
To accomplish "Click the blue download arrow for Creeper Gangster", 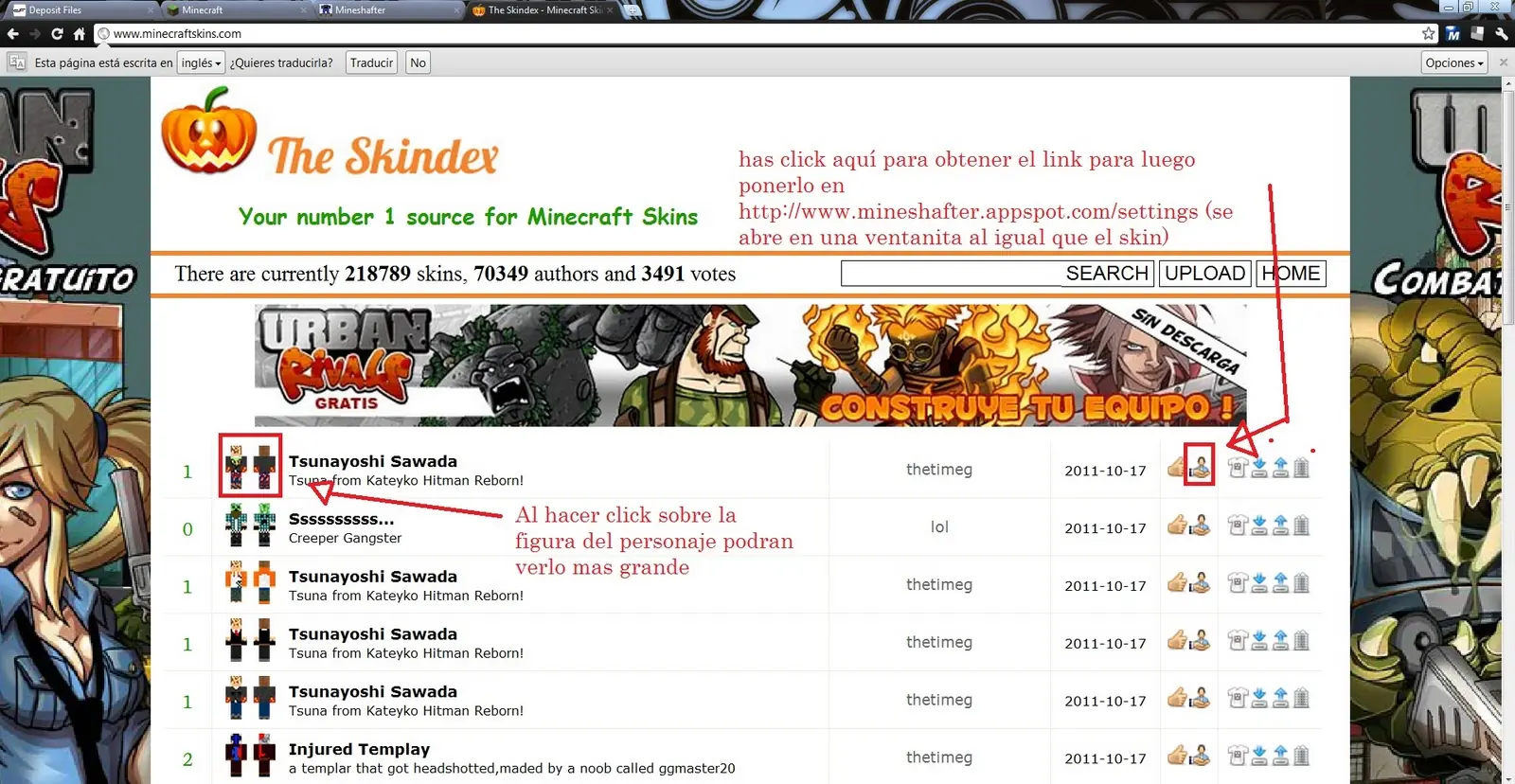I will pyautogui.click(x=1259, y=526).
